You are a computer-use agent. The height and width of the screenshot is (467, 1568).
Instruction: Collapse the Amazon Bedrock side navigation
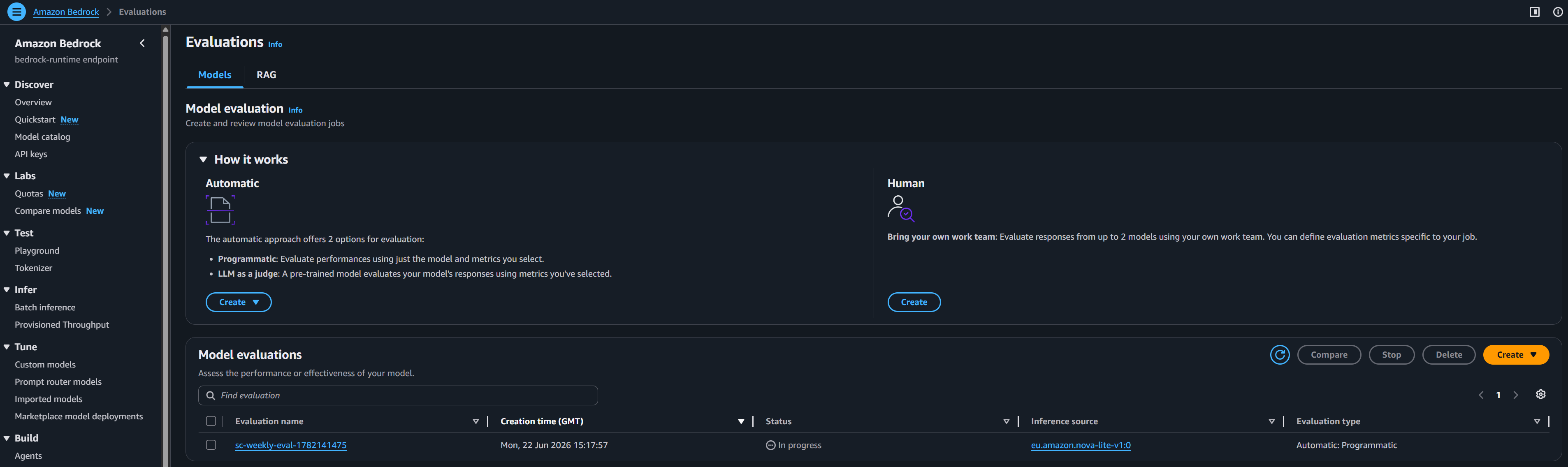142,43
